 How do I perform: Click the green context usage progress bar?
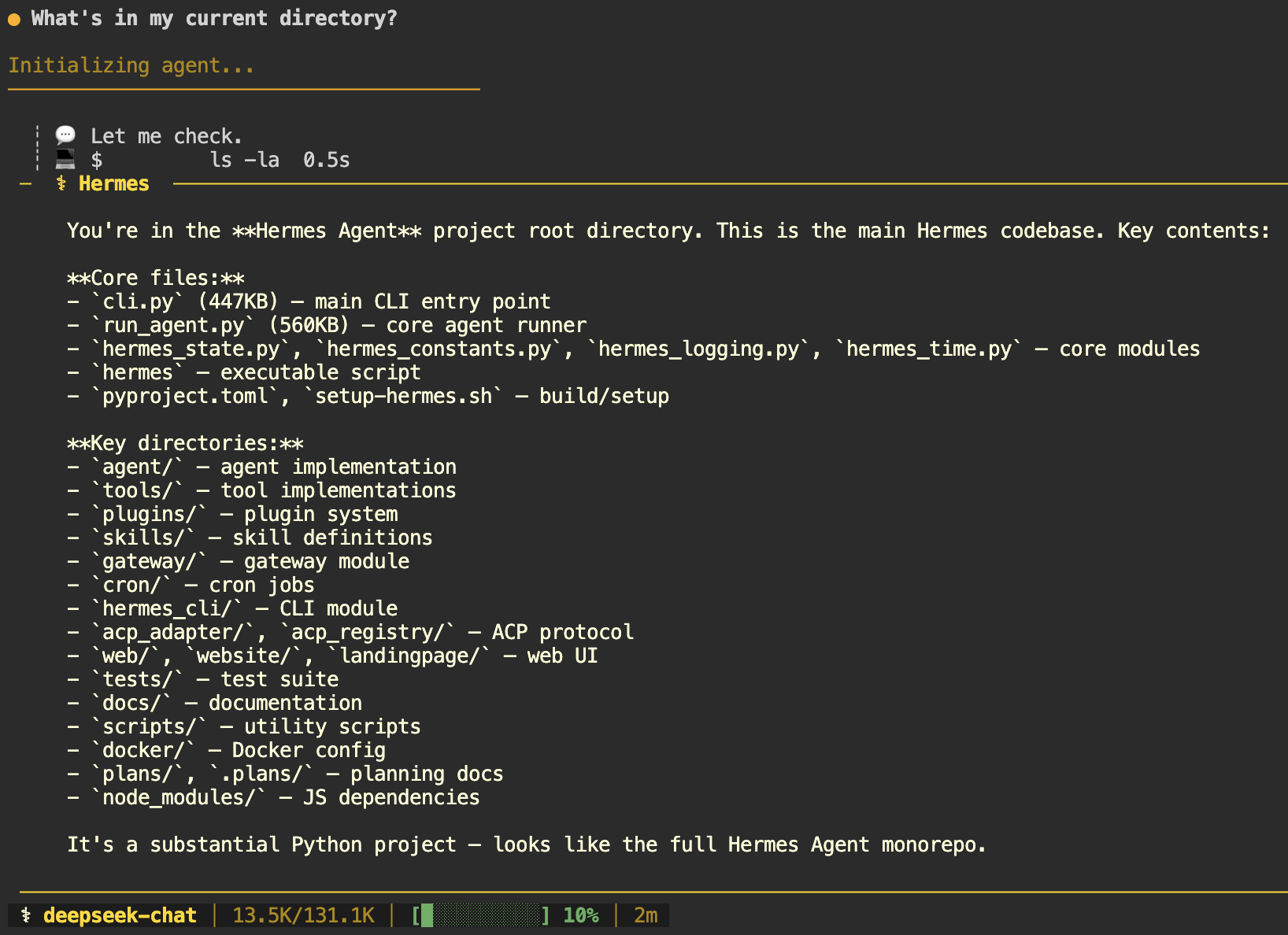(x=478, y=915)
